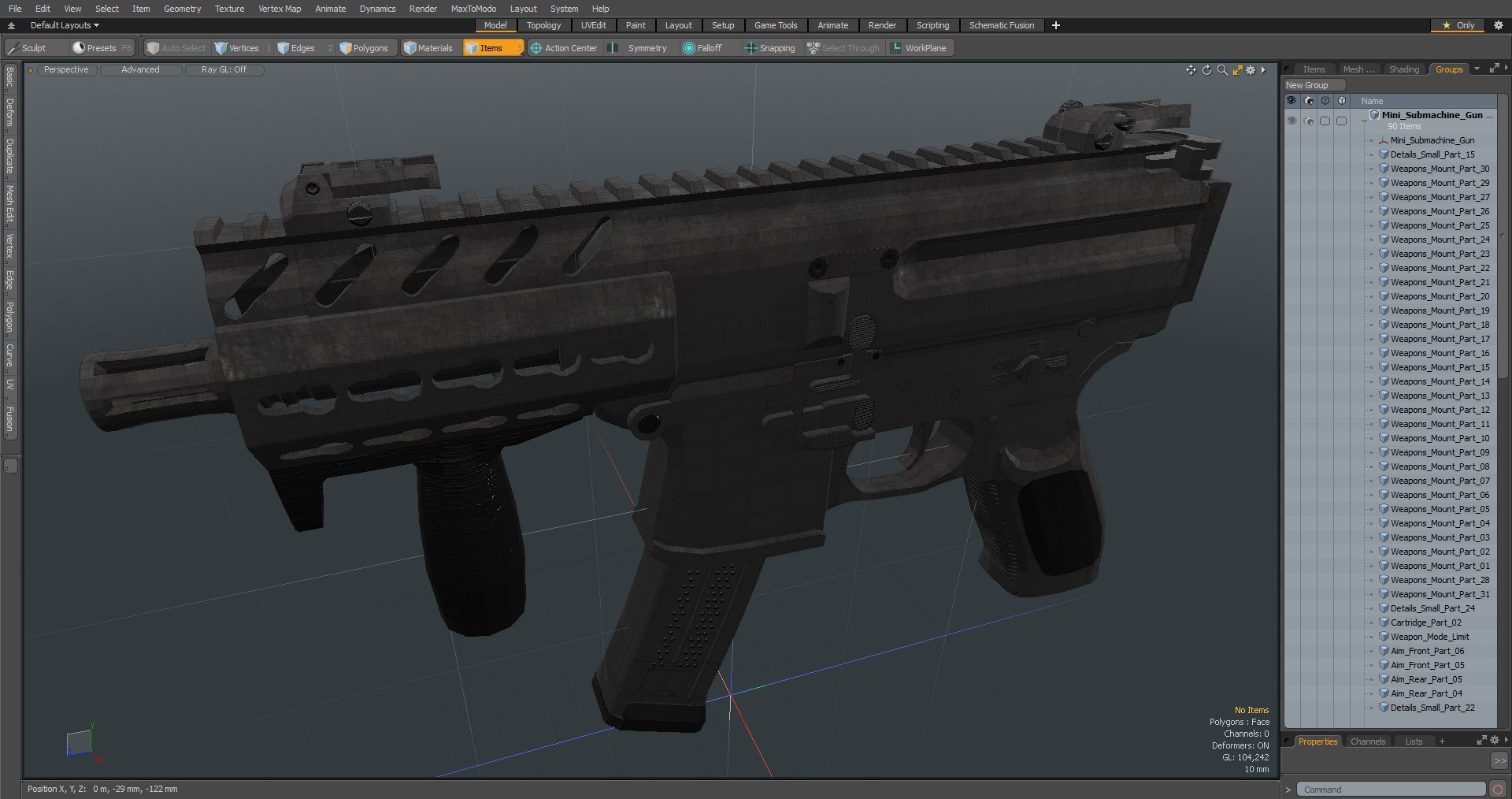Switch to the UVEdit layout tab

593,25
